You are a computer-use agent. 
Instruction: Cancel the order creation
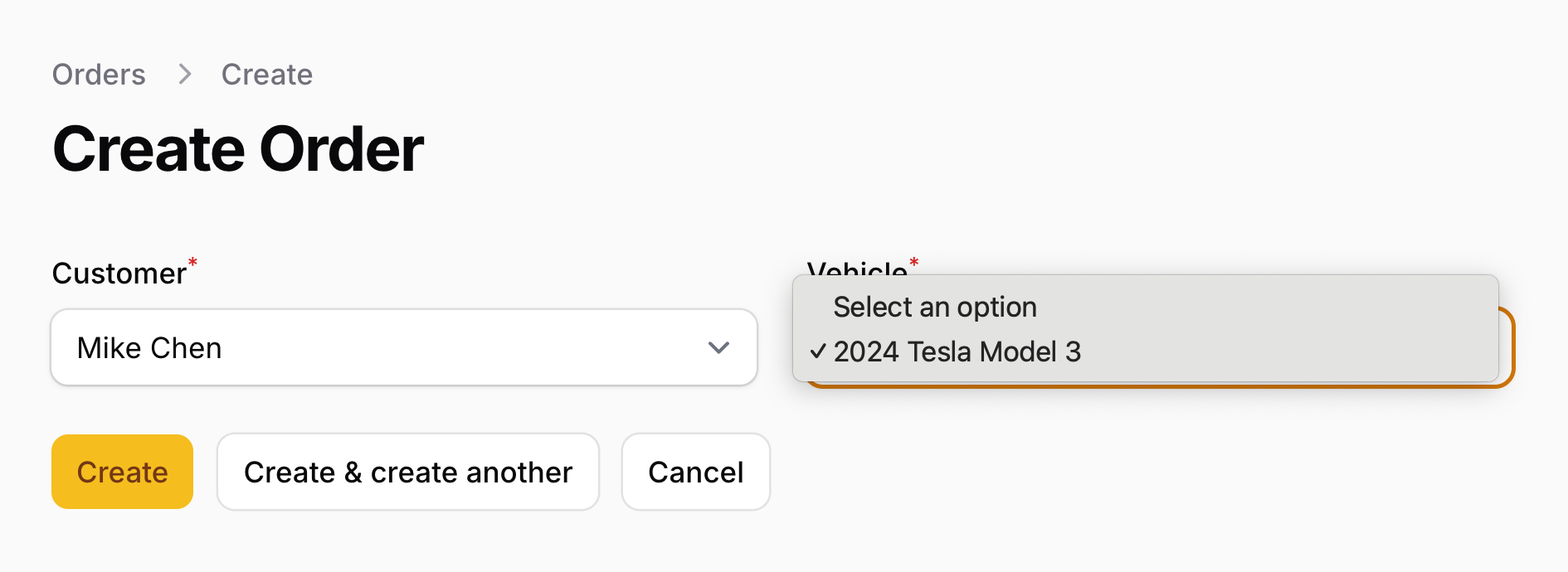(x=695, y=472)
